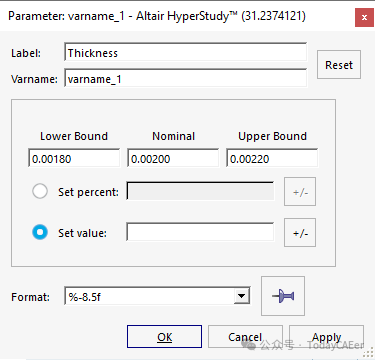Click the Format combo box showing %-8.5f

157,296
